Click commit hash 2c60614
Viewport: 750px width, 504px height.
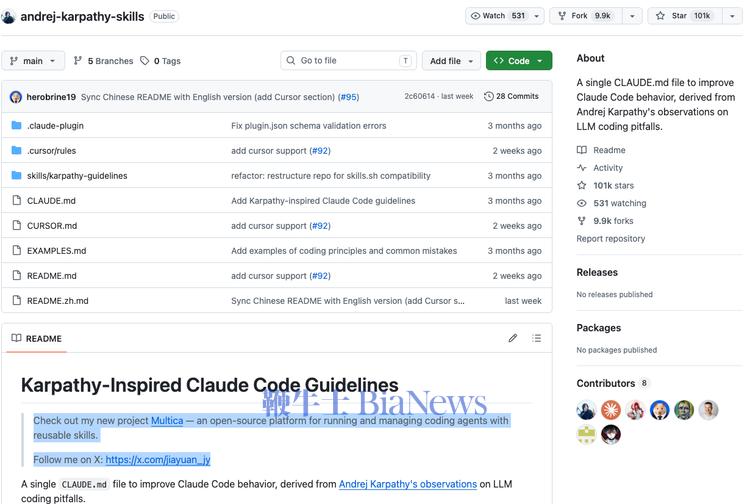pyautogui.click(x=419, y=96)
